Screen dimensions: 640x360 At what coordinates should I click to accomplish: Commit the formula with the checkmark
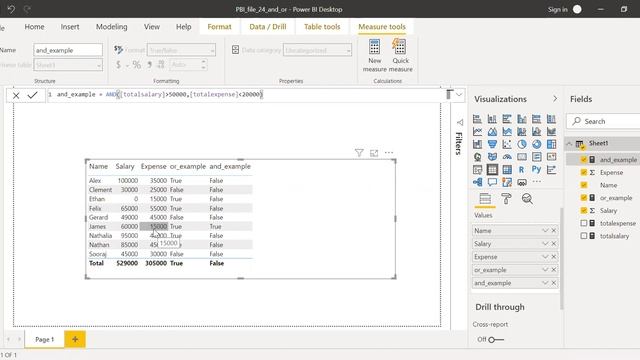33,95
